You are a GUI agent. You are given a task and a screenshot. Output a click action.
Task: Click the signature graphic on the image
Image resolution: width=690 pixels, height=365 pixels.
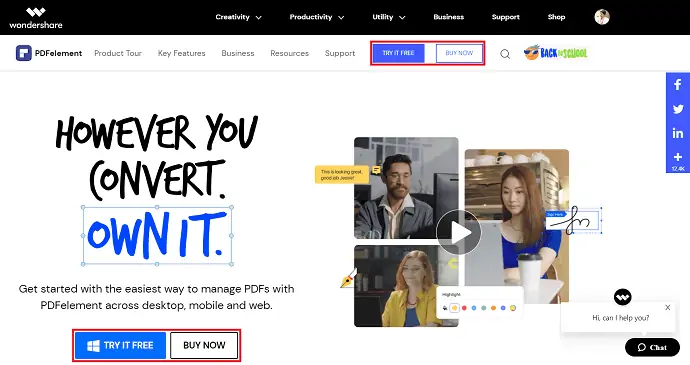pyautogui.click(x=574, y=220)
